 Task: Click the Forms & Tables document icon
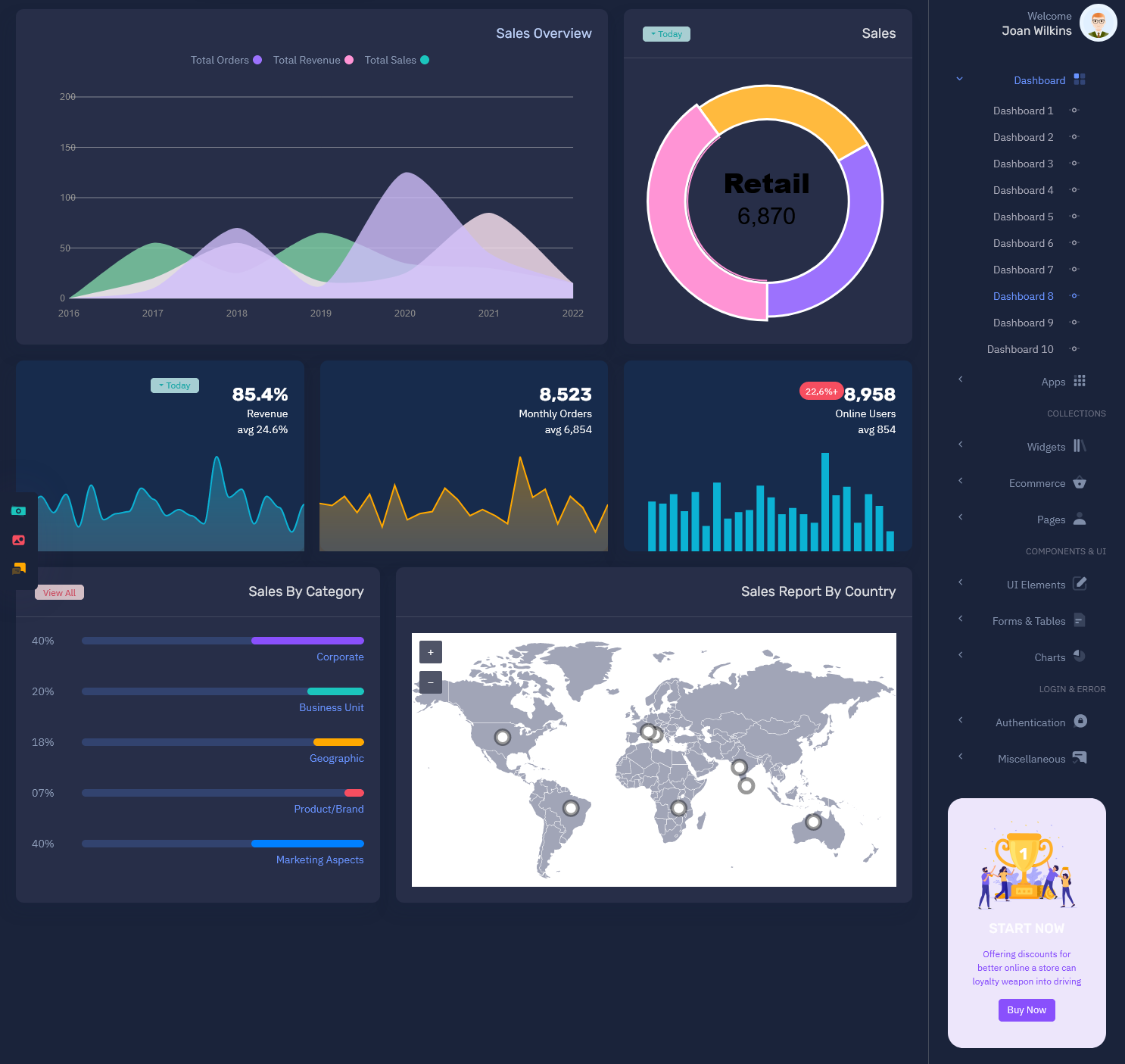point(1080,620)
